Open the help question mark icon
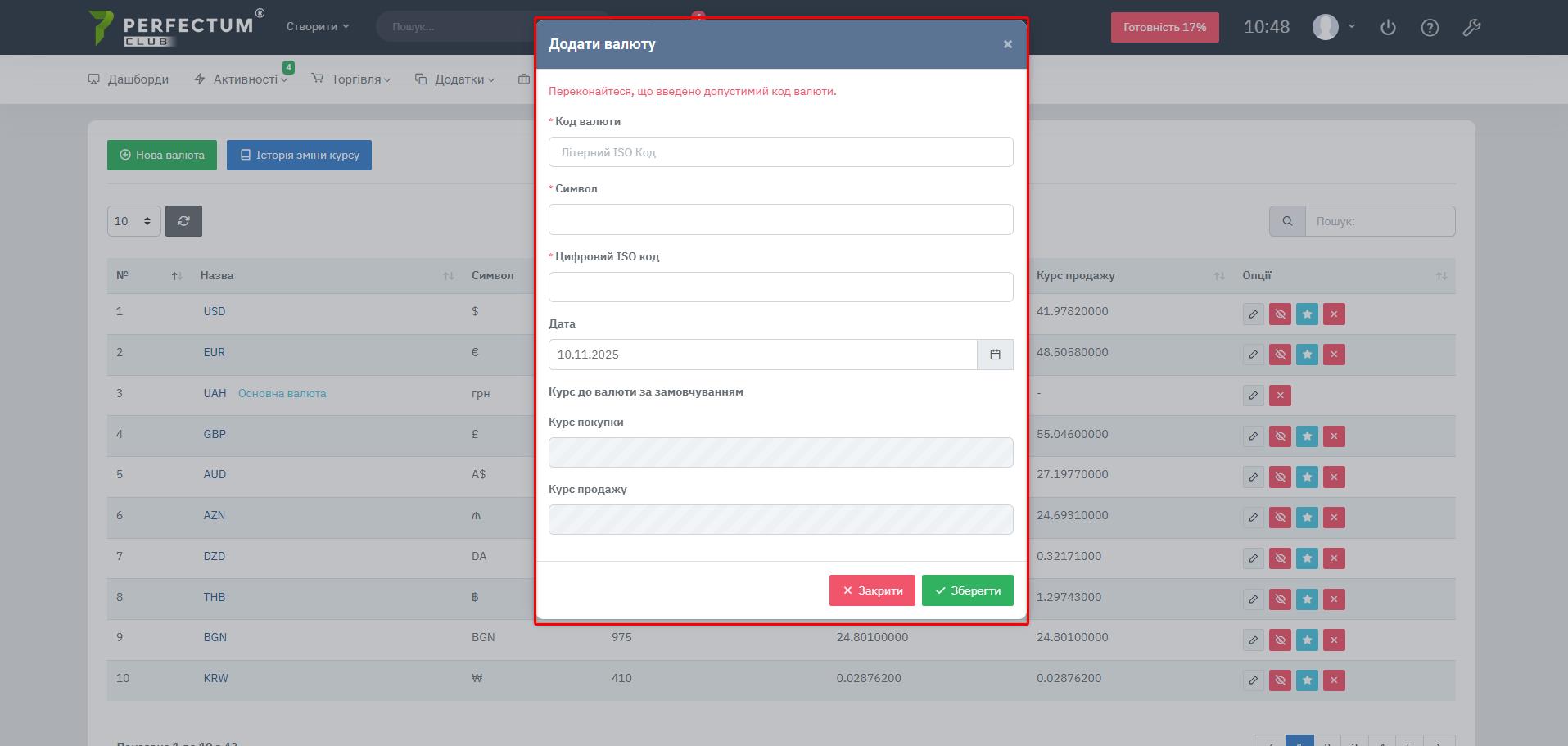This screenshot has height=746, width=1568. 1430,27
